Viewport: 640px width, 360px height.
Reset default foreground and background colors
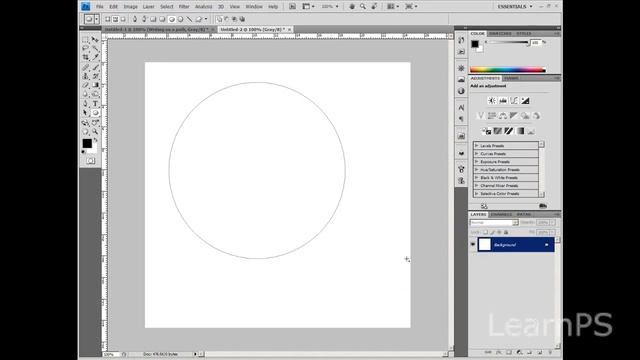pos(83,152)
